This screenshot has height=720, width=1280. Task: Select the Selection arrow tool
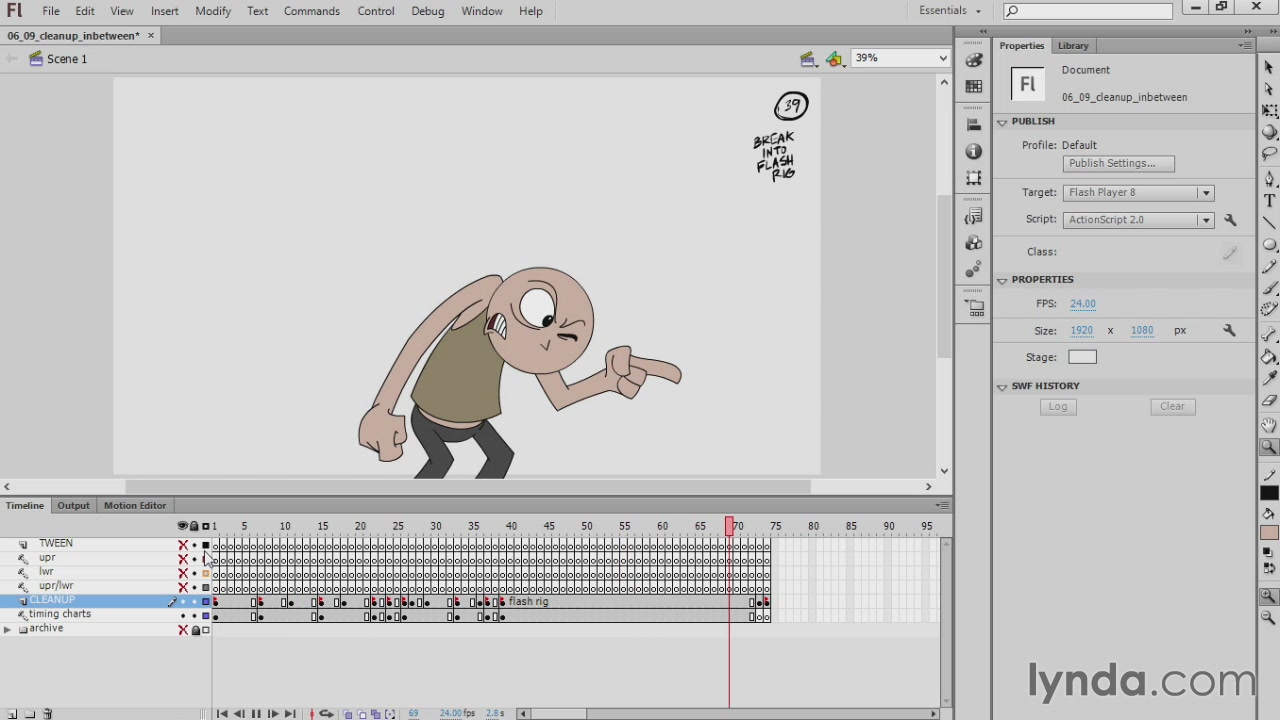point(1269,67)
